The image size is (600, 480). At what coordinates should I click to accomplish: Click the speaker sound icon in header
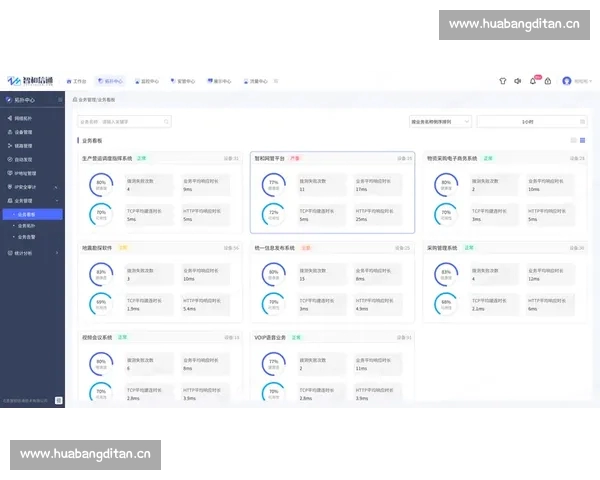coord(518,81)
